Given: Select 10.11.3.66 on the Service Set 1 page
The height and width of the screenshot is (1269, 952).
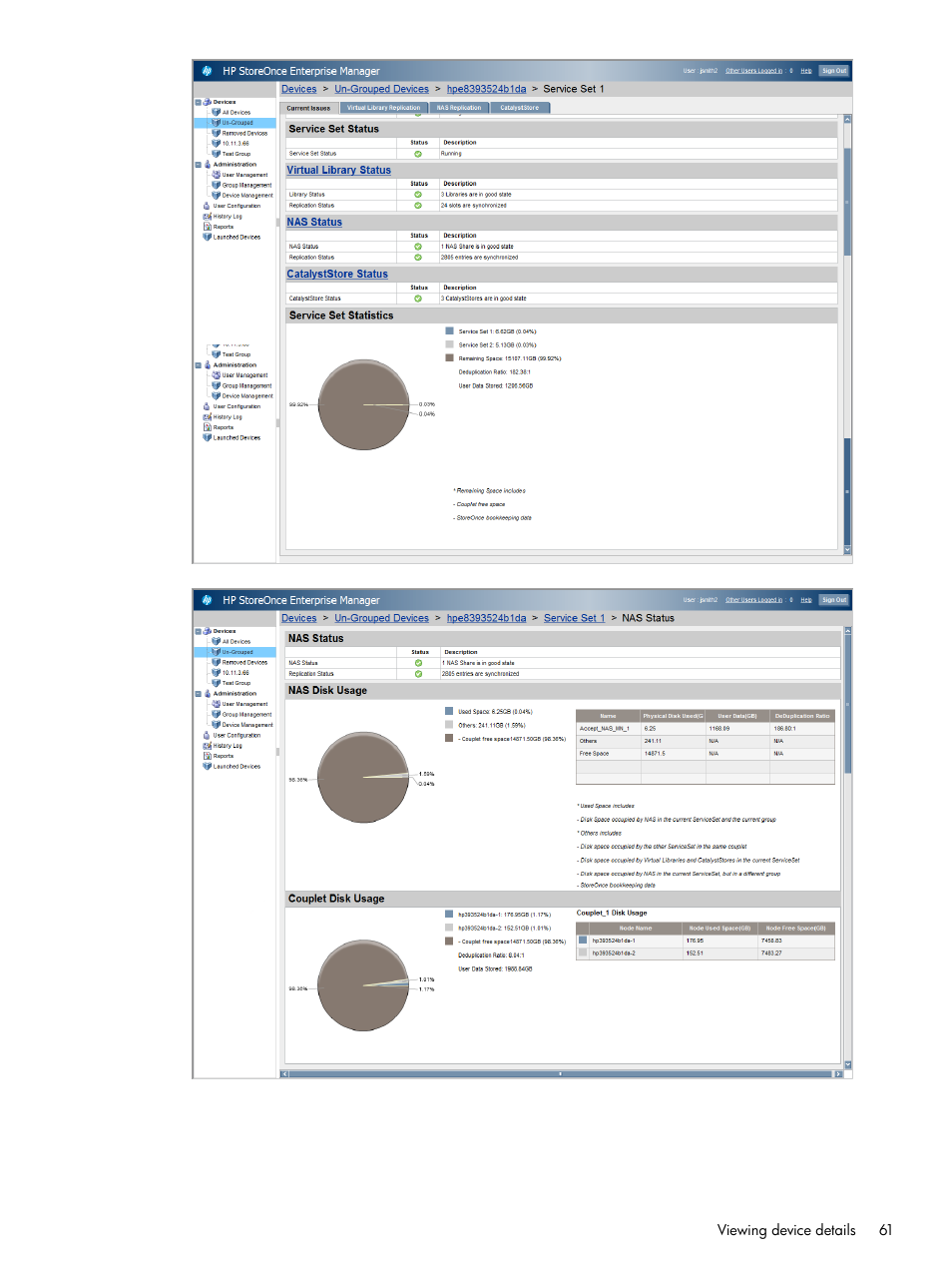Looking at the screenshot, I should [x=236, y=144].
